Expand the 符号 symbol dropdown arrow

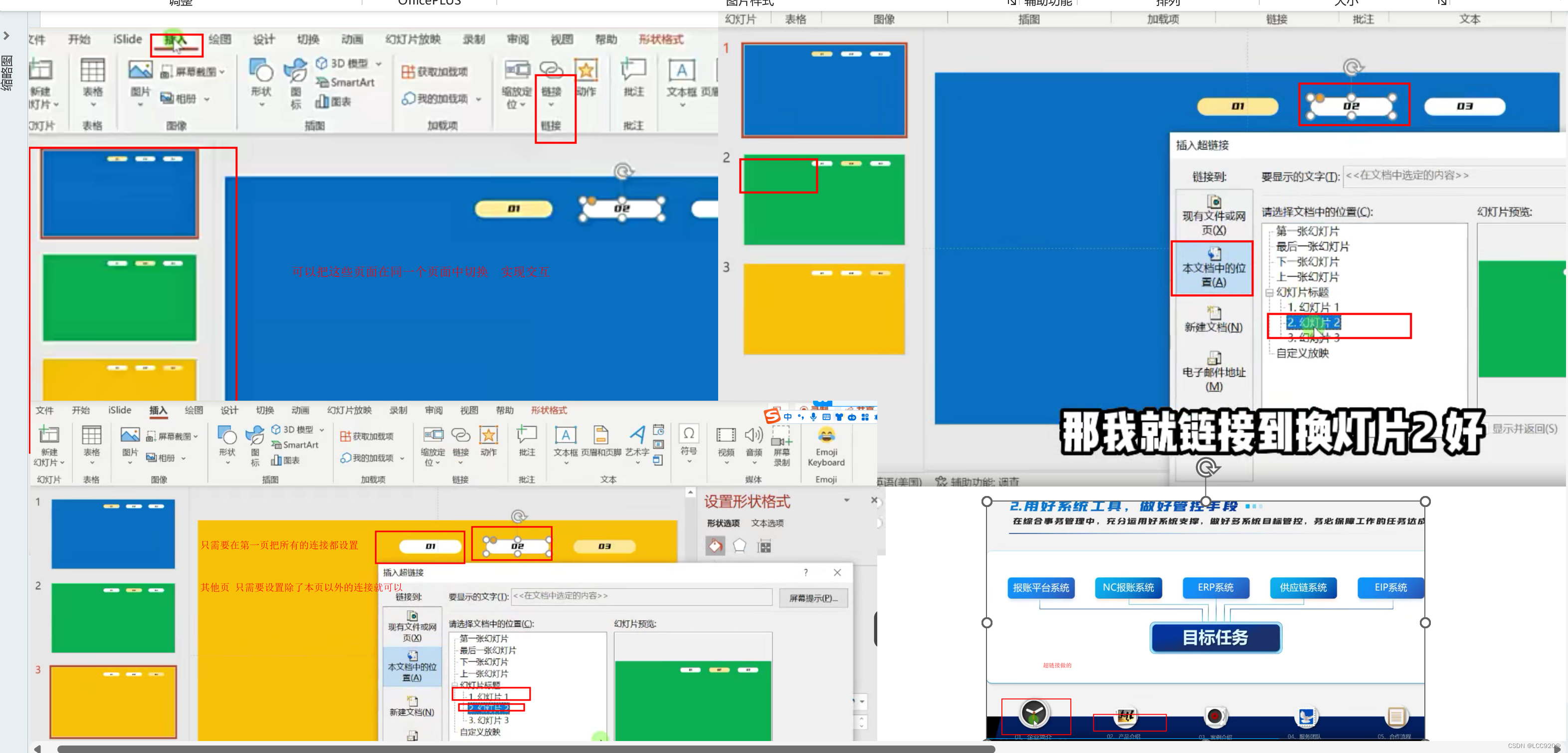point(689,462)
